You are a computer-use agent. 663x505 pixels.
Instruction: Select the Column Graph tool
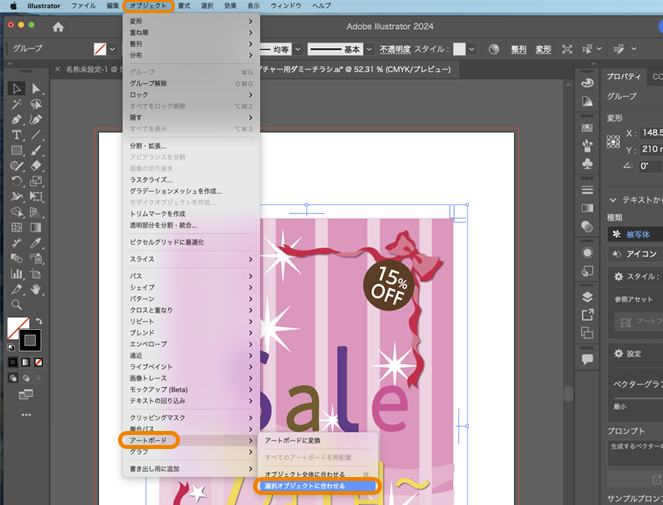coord(16,274)
